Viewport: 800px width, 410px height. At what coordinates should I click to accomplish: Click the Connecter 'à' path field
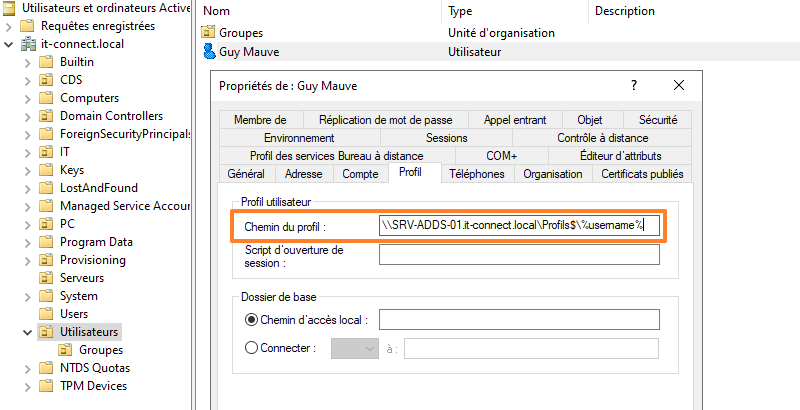[531, 349]
